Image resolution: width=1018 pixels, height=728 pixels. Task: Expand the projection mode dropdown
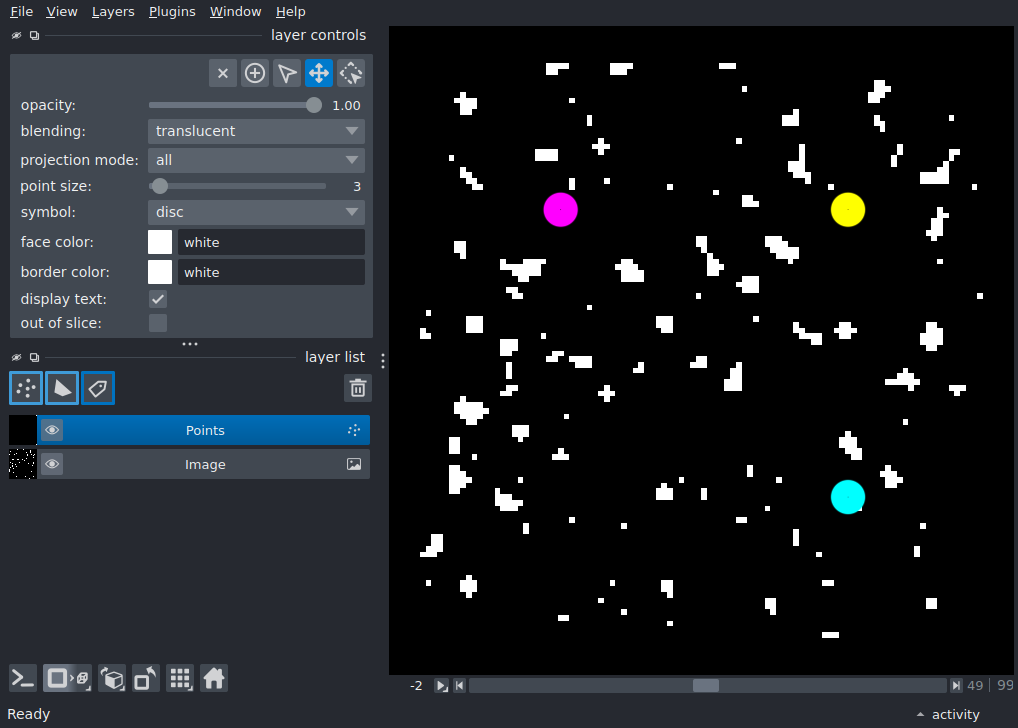256,160
